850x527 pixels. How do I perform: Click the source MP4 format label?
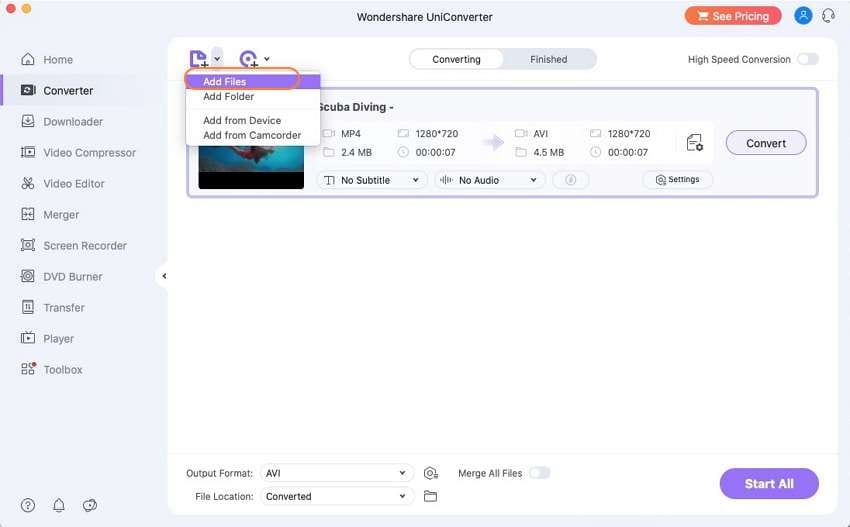[351, 133]
